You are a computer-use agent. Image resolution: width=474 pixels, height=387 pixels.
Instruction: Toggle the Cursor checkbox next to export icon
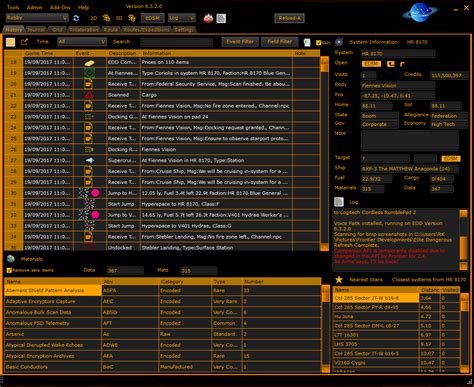pyautogui.click(x=318, y=43)
